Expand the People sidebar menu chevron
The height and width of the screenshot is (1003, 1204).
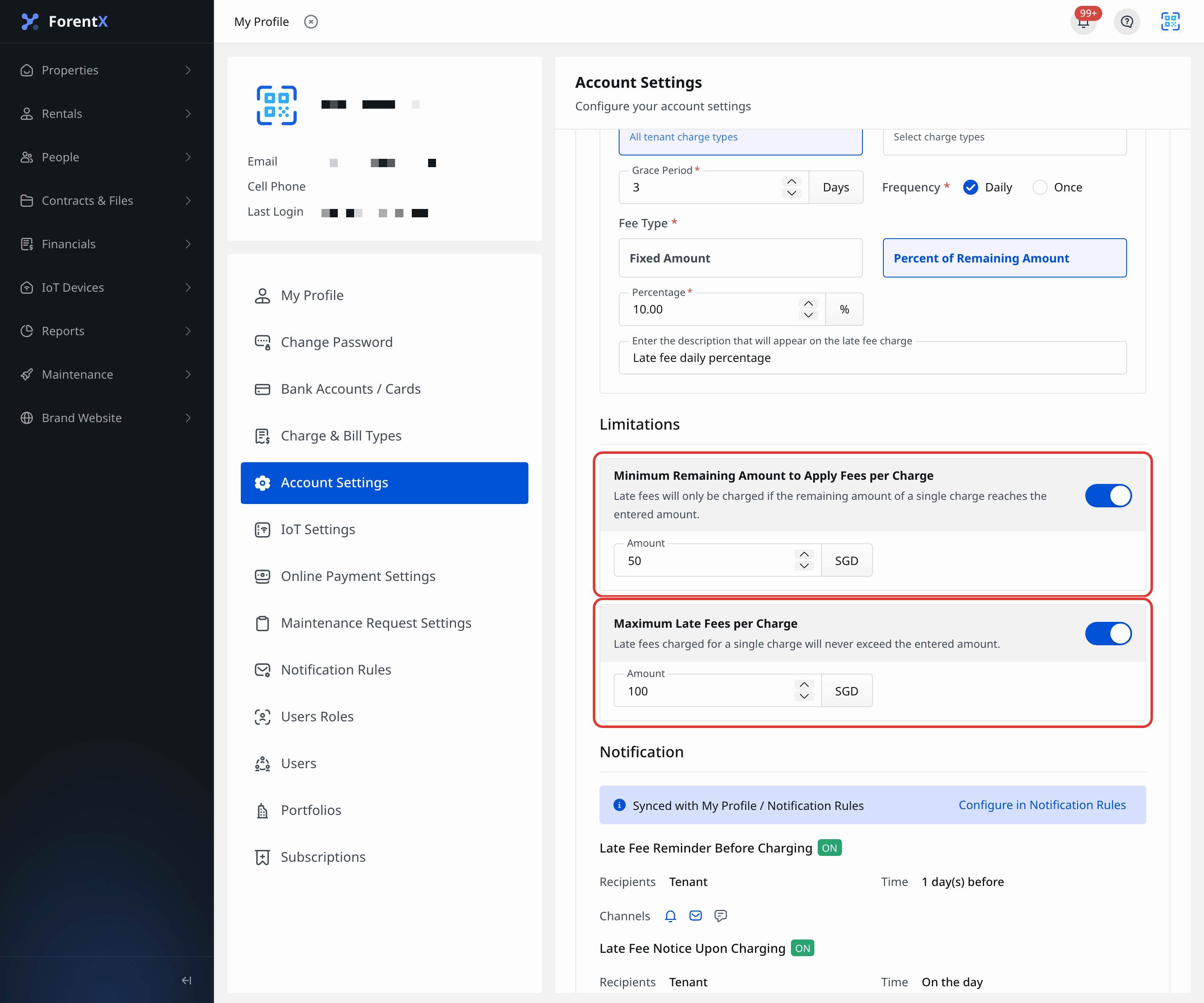188,157
